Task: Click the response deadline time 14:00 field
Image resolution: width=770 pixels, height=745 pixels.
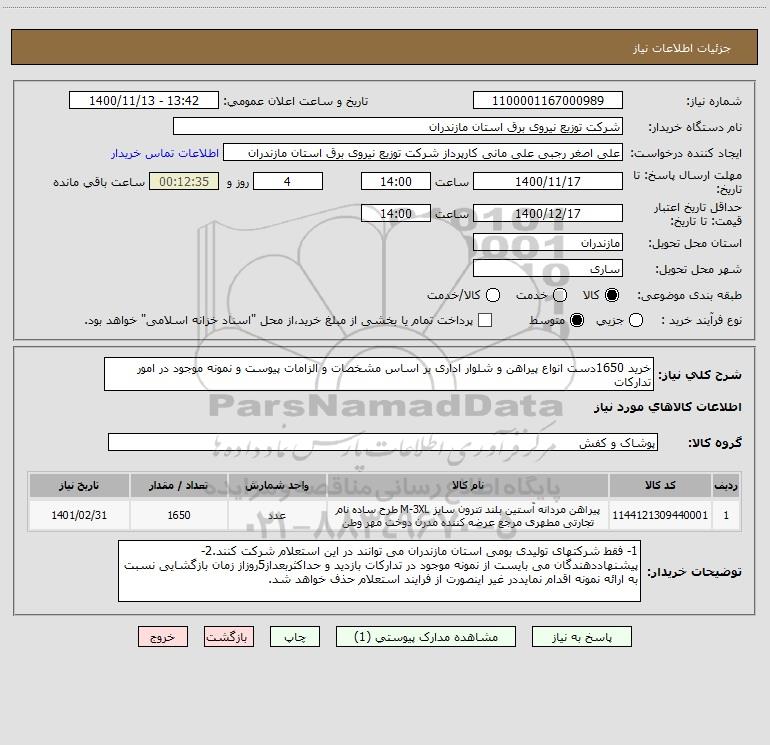Action: click(x=396, y=181)
